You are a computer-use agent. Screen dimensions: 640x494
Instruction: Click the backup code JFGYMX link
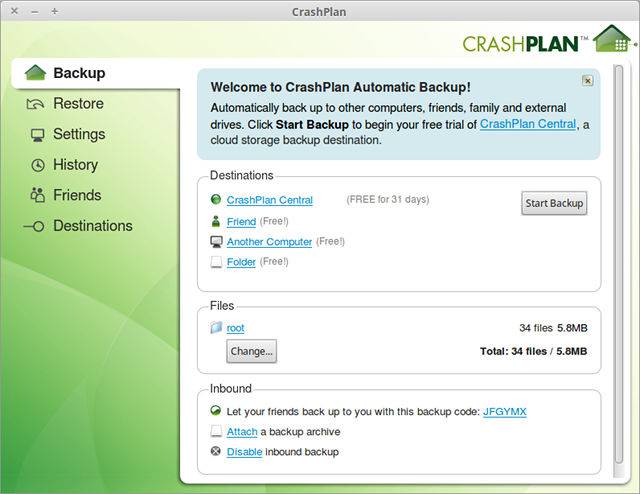tap(504, 412)
